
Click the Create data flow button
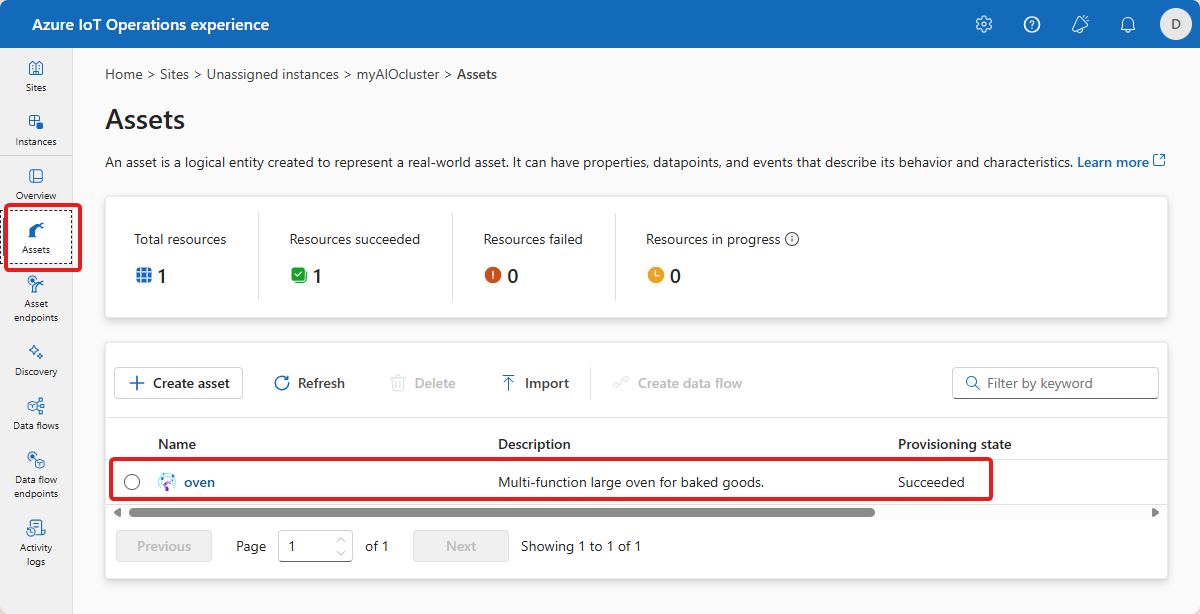(677, 383)
